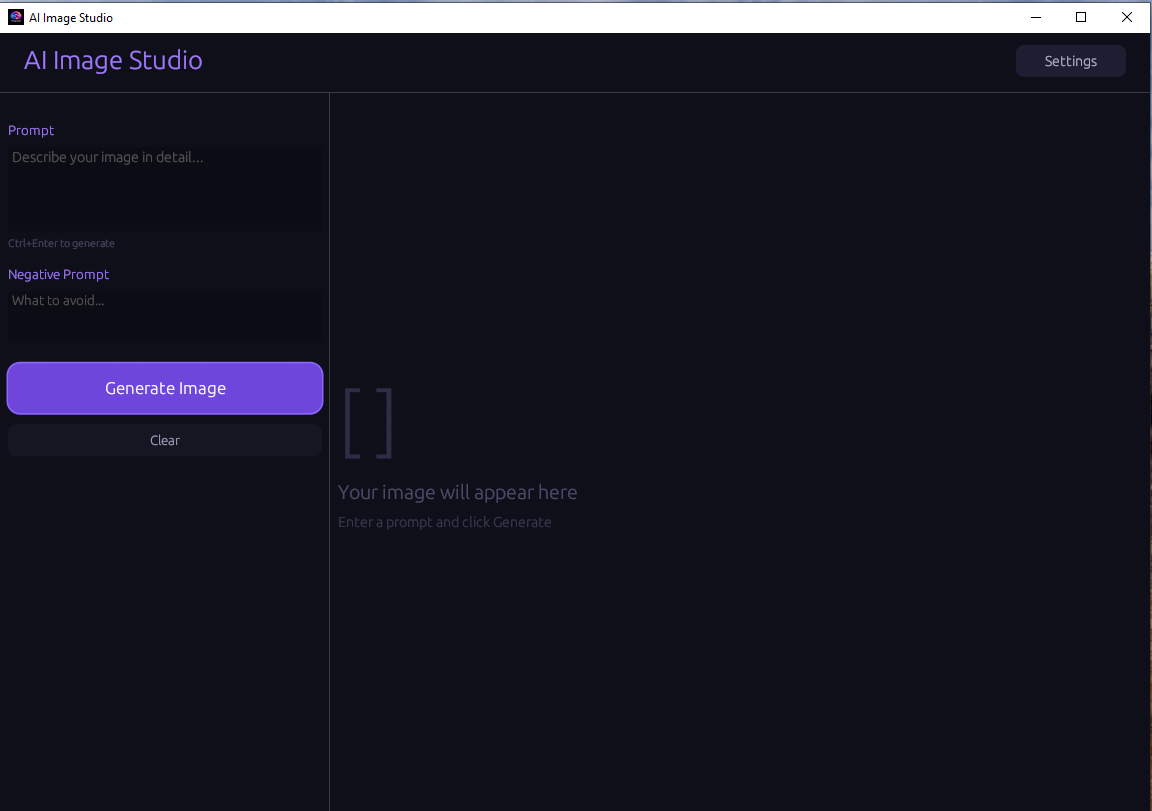
Task: Click the Prompt label
Action: click(31, 130)
